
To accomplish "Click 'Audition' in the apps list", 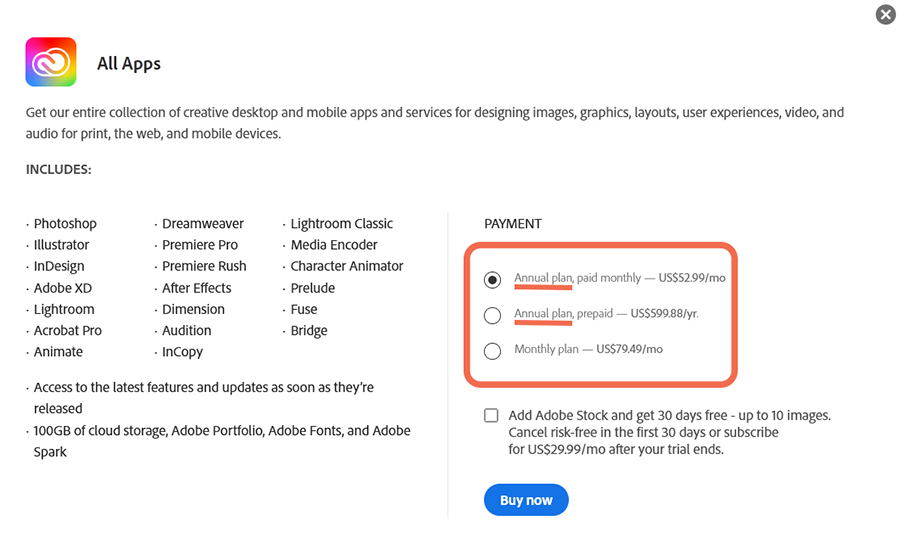I will [x=187, y=330].
